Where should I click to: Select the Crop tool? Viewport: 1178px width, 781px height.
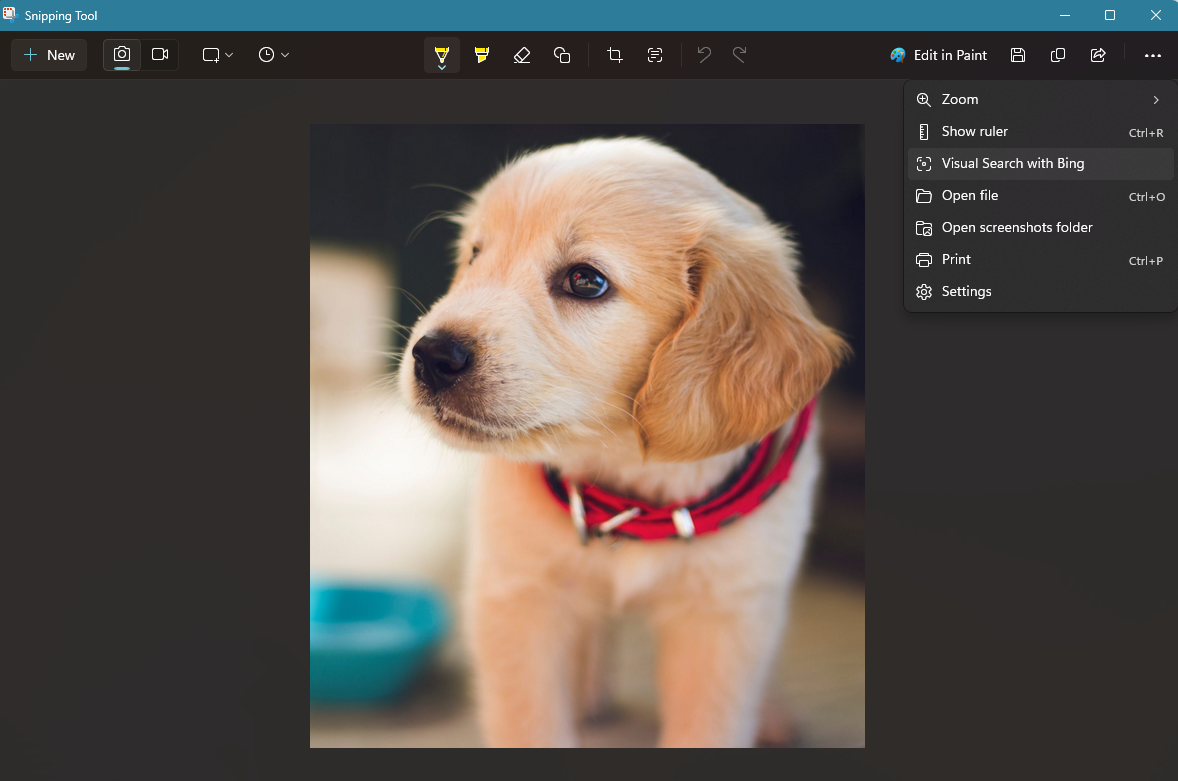pyautogui.click(x=614, y=55)
